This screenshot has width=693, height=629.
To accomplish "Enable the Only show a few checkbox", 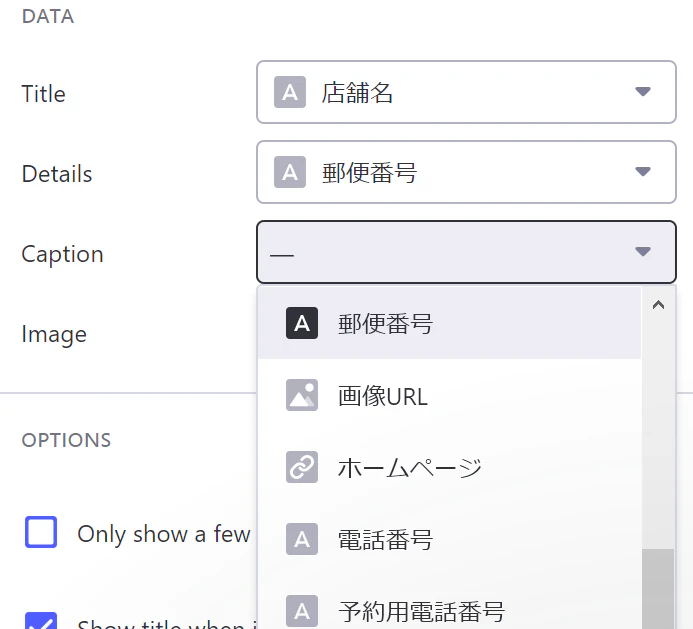I will click(41, 532).
